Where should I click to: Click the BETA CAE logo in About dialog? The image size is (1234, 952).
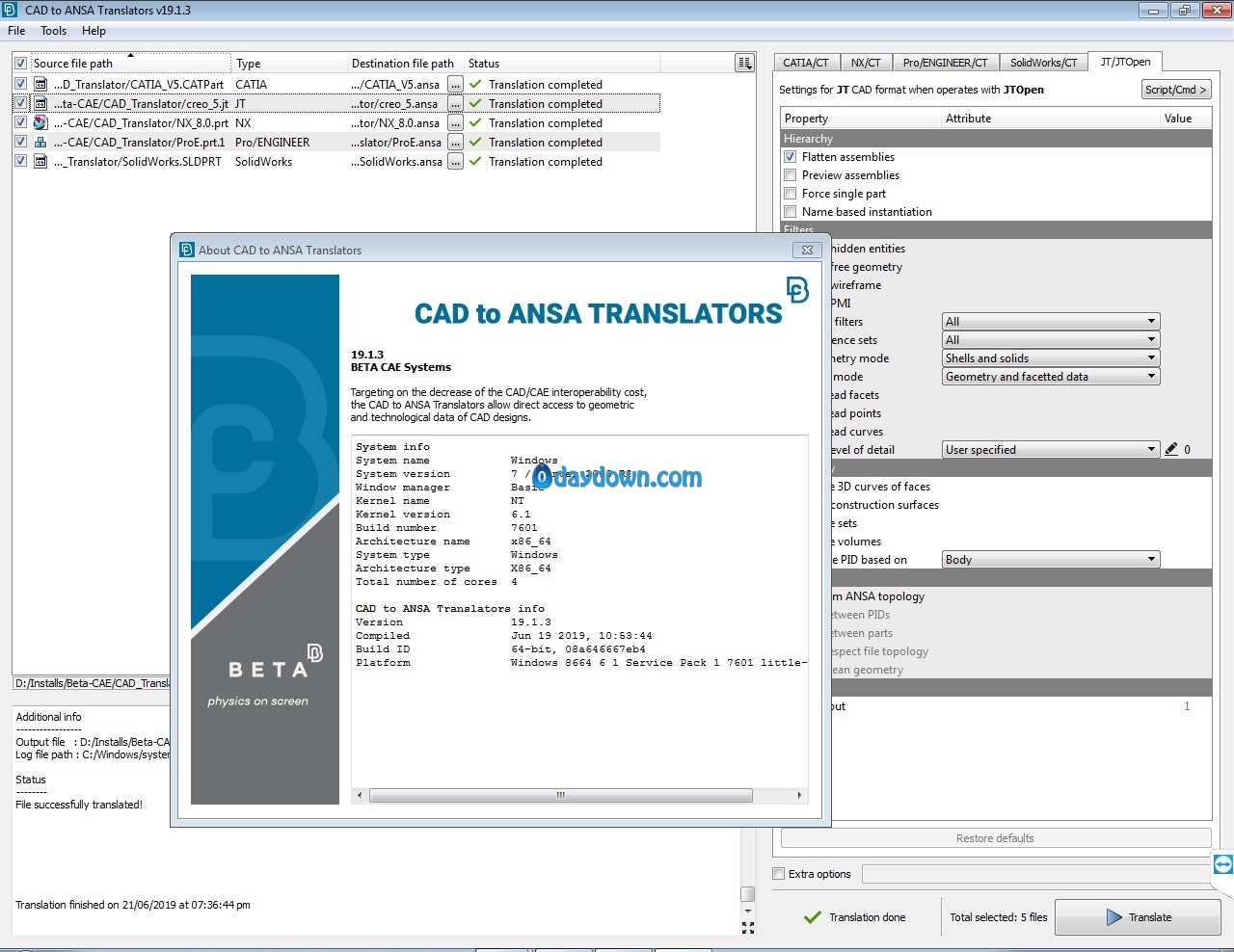pos(797,289)
